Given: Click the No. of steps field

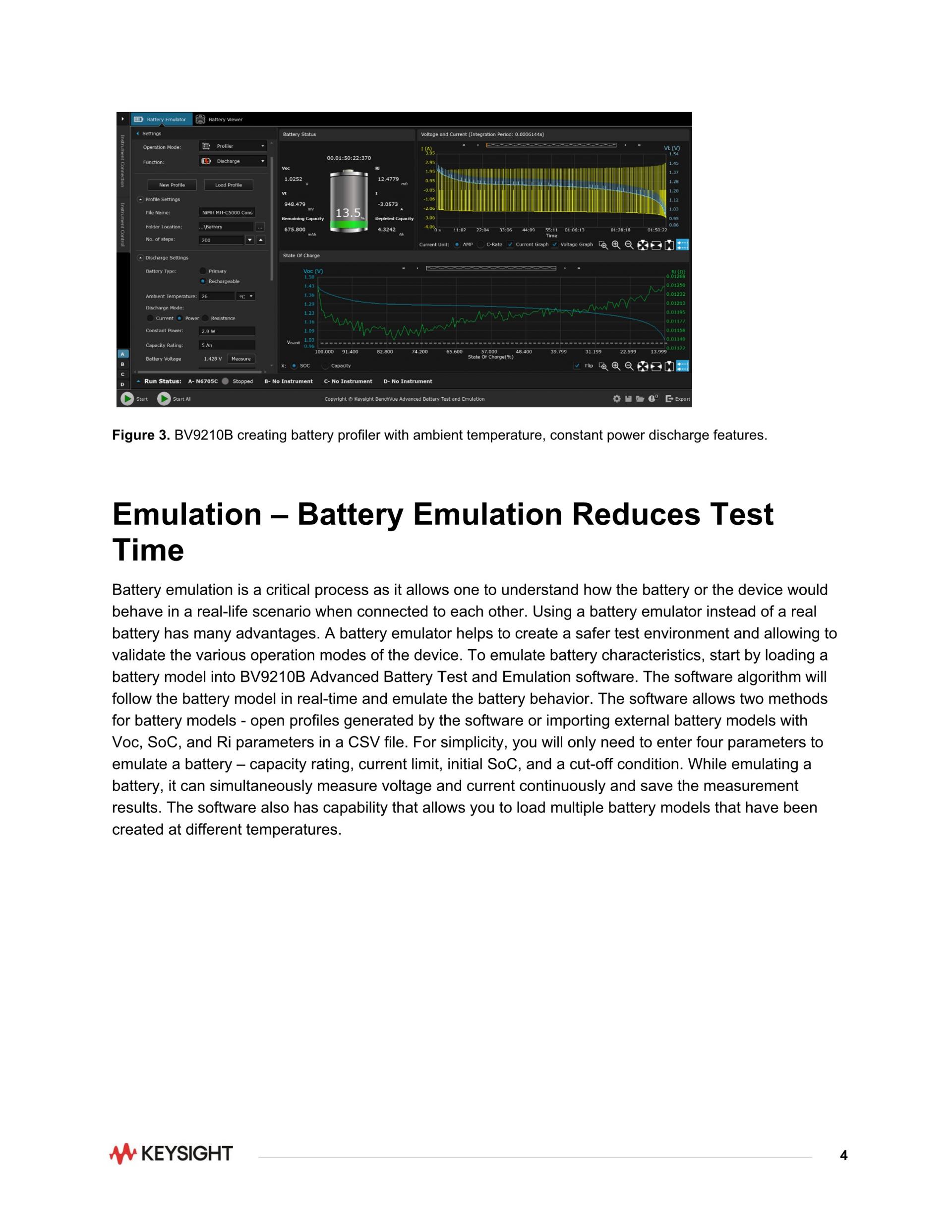Looking at the screenshot, I should (x=222, y=240).
